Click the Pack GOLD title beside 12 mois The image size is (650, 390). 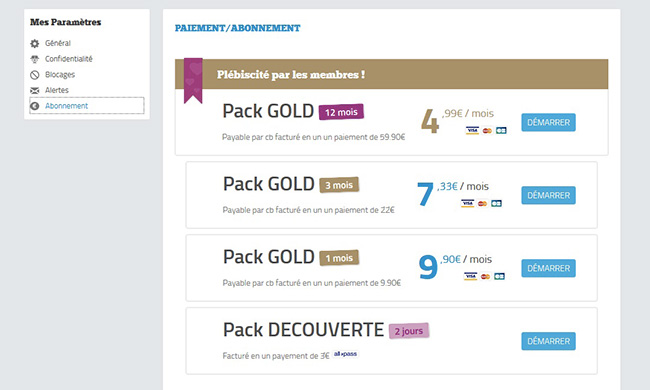(x=268, y=111)
